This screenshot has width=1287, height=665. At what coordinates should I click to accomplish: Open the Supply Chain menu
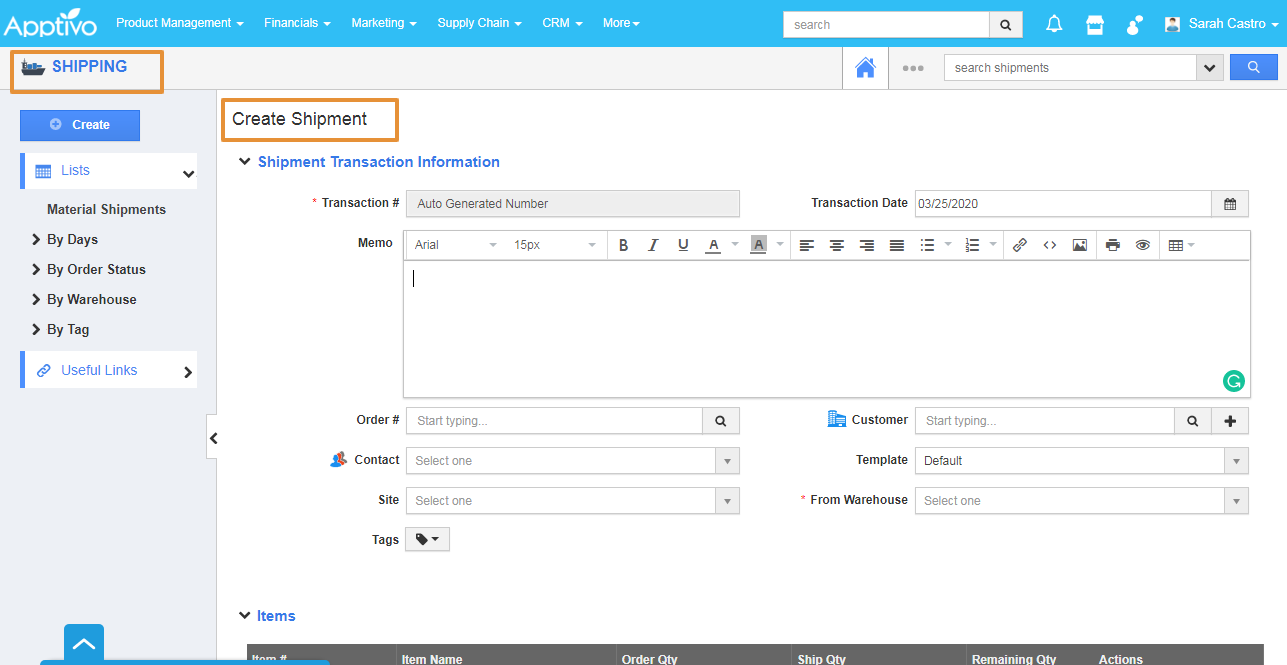click(x=479, y=23)
